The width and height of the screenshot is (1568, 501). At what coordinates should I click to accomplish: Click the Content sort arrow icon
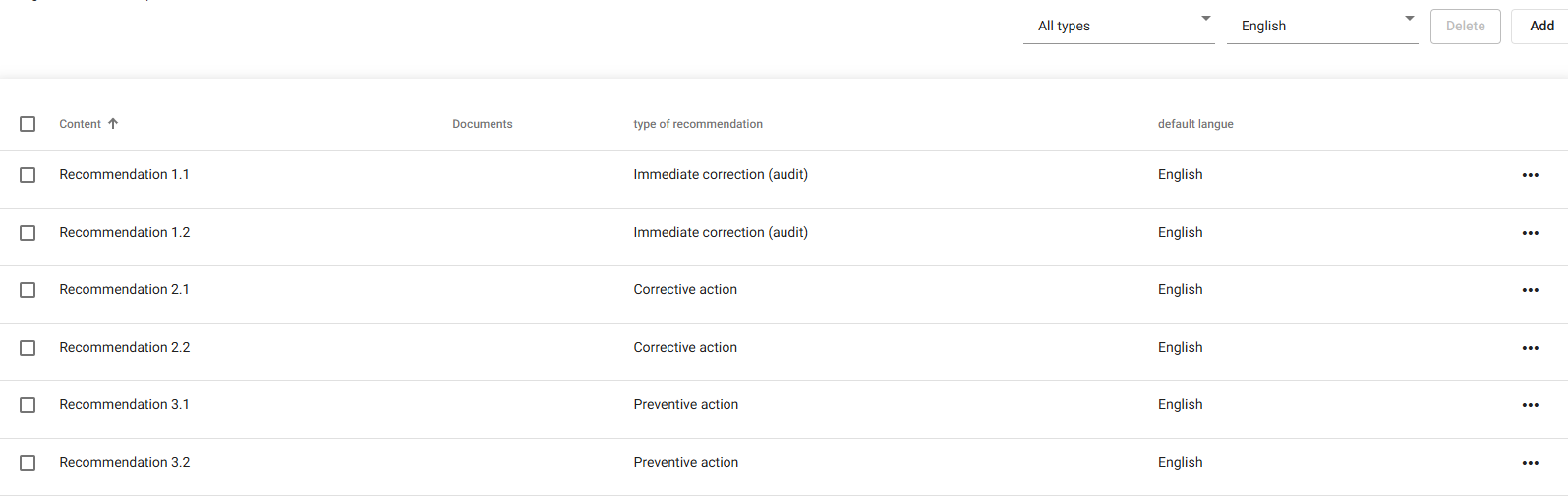click(113, 124)
